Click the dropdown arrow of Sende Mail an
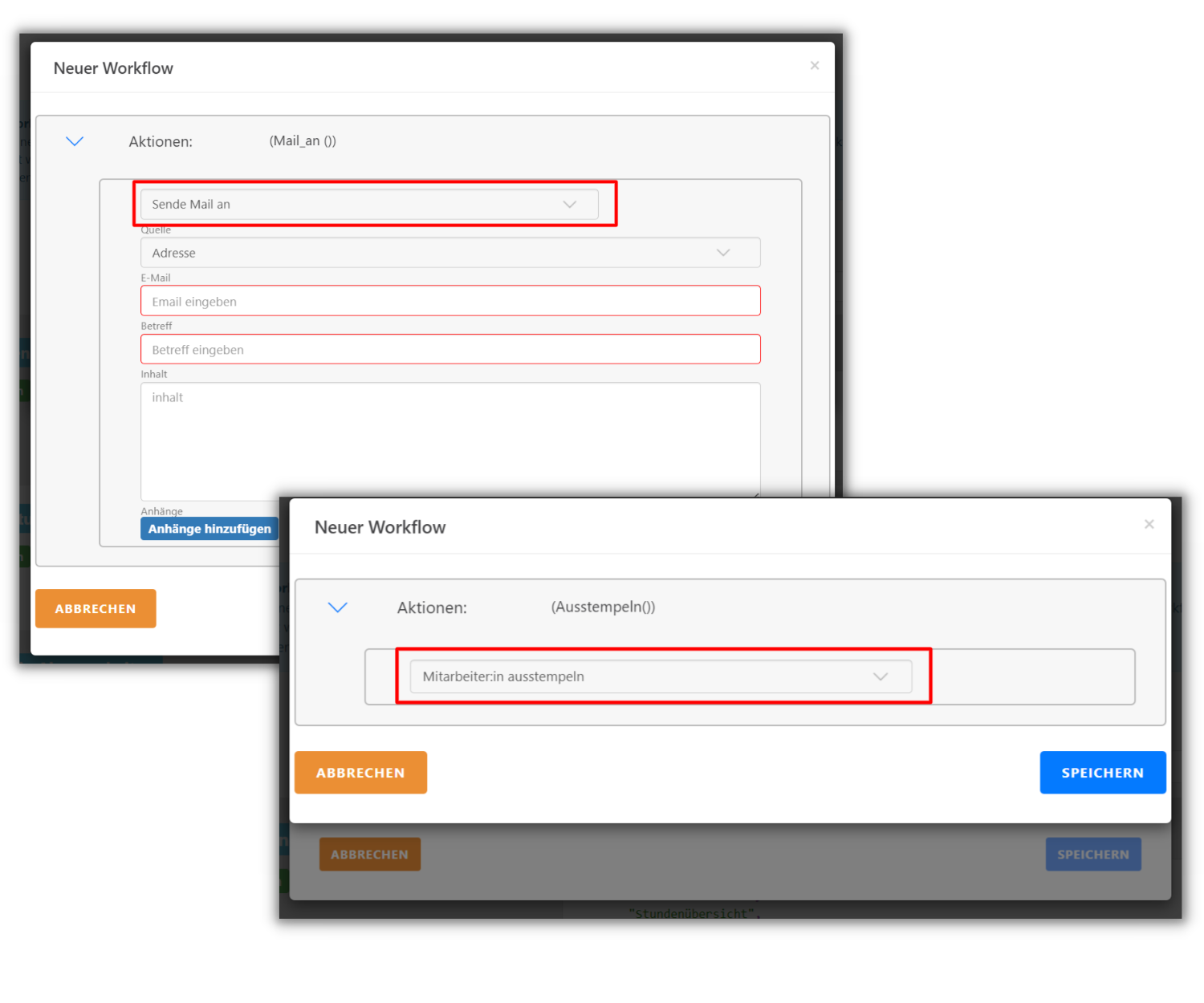 click(571, 205)
